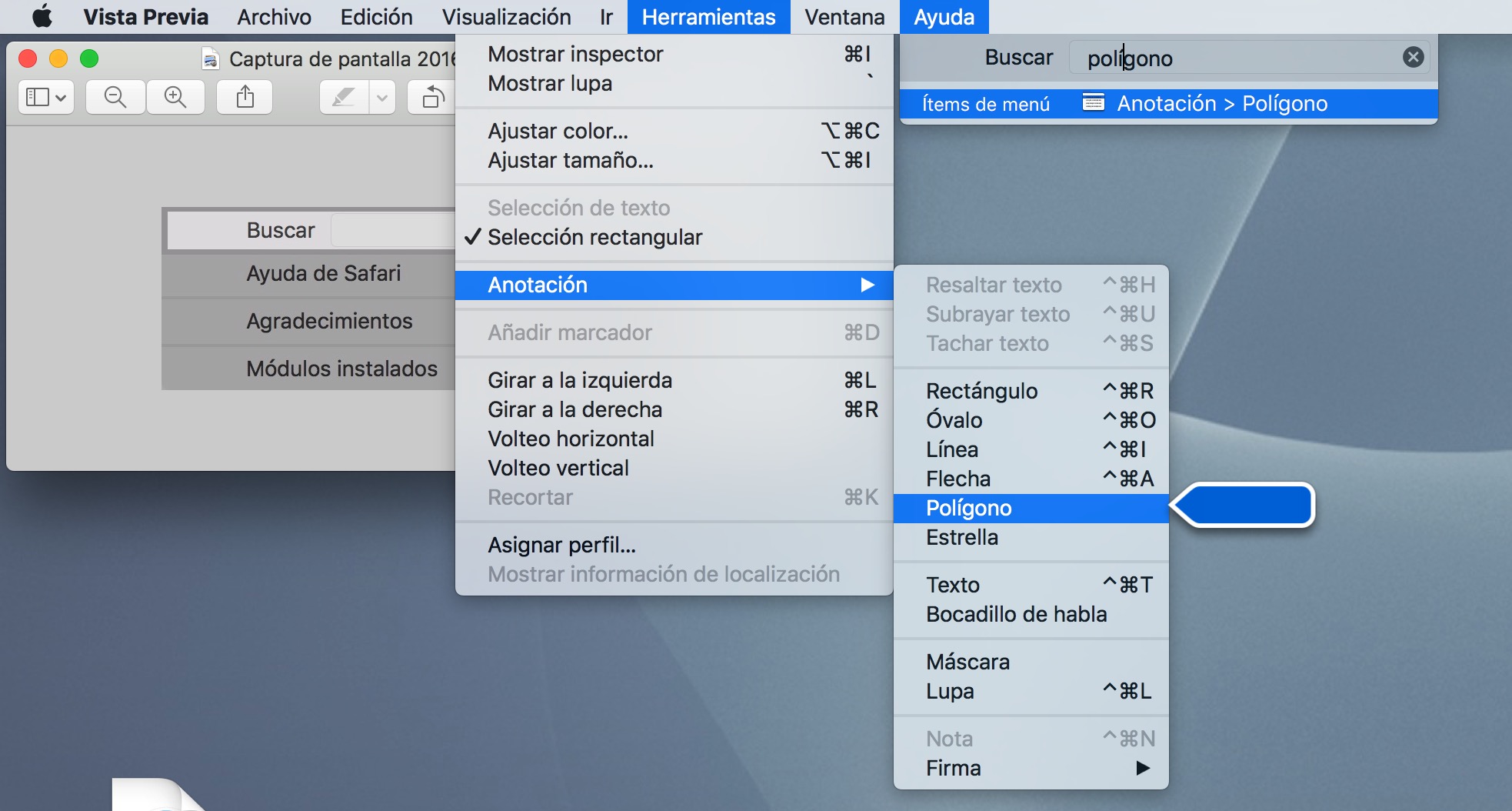Click the Vista Previa app menu

point(146,17)
